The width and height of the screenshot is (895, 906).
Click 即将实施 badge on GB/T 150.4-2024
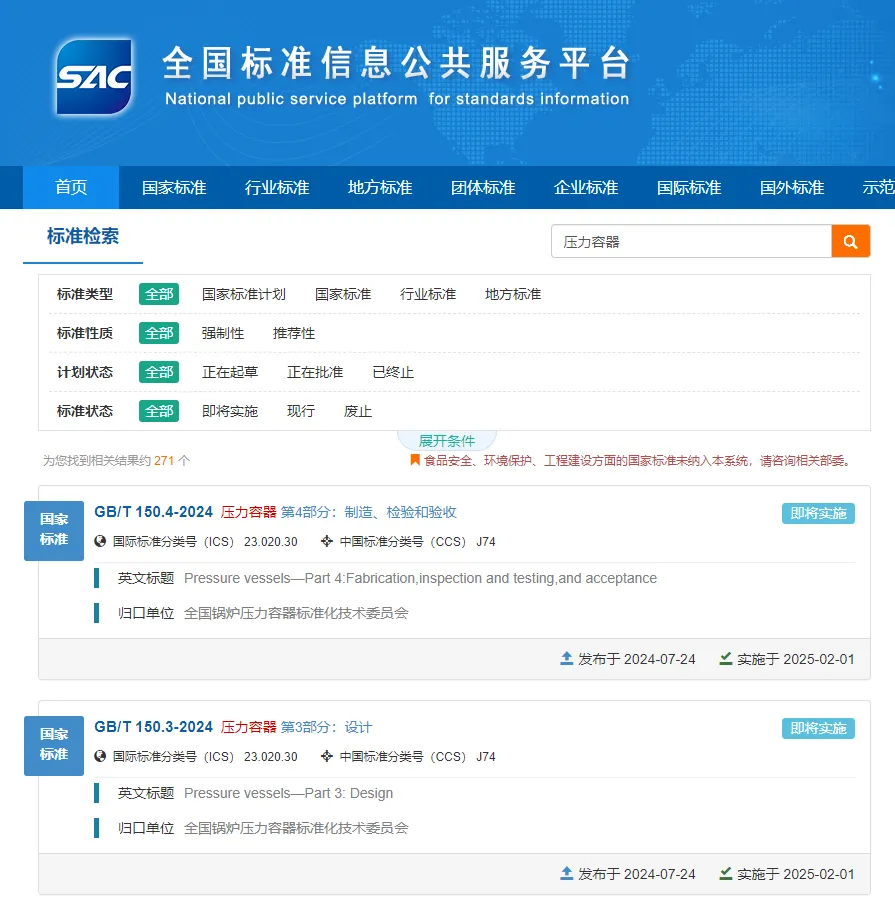pos(818,513)
